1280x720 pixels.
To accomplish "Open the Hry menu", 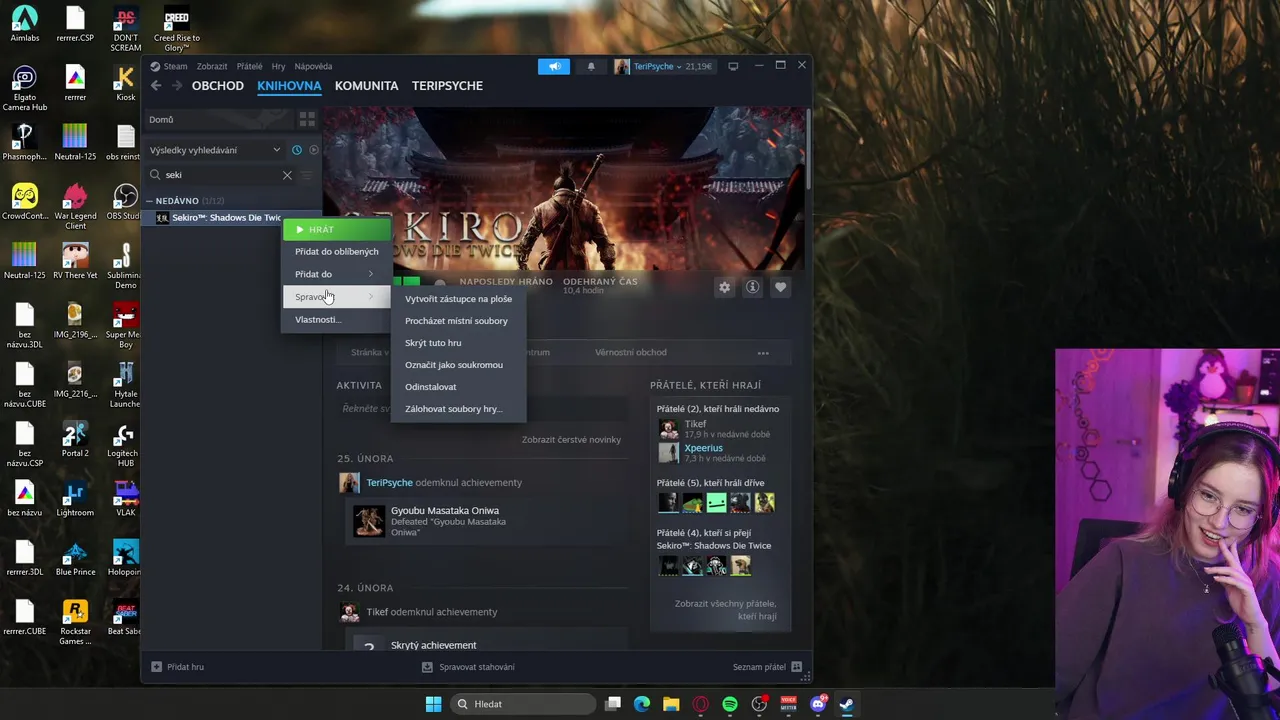I will point(279,66).
